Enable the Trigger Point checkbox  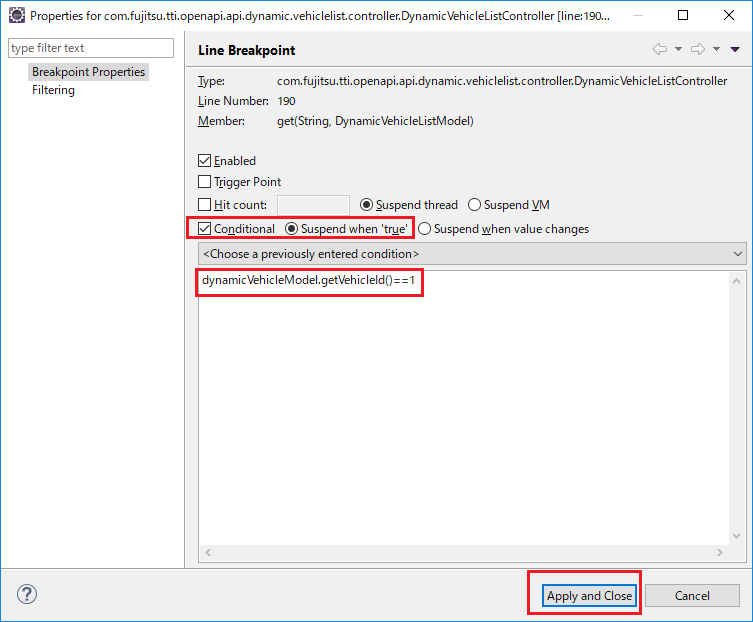point(205,182)
